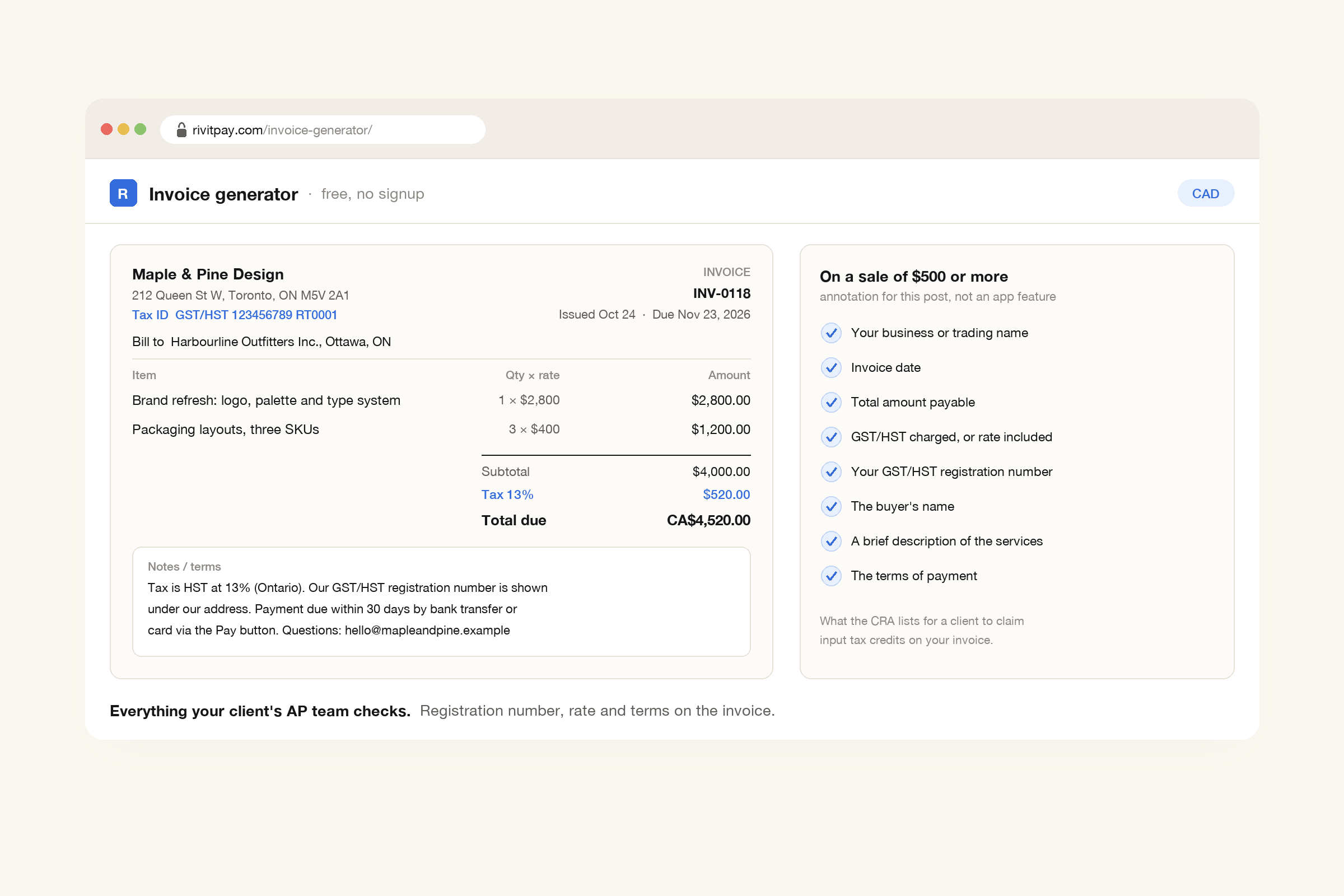1344x896 pixels.
Task: Toggle 'A brief description of the services' checkmark
Action: pos(832,541)
